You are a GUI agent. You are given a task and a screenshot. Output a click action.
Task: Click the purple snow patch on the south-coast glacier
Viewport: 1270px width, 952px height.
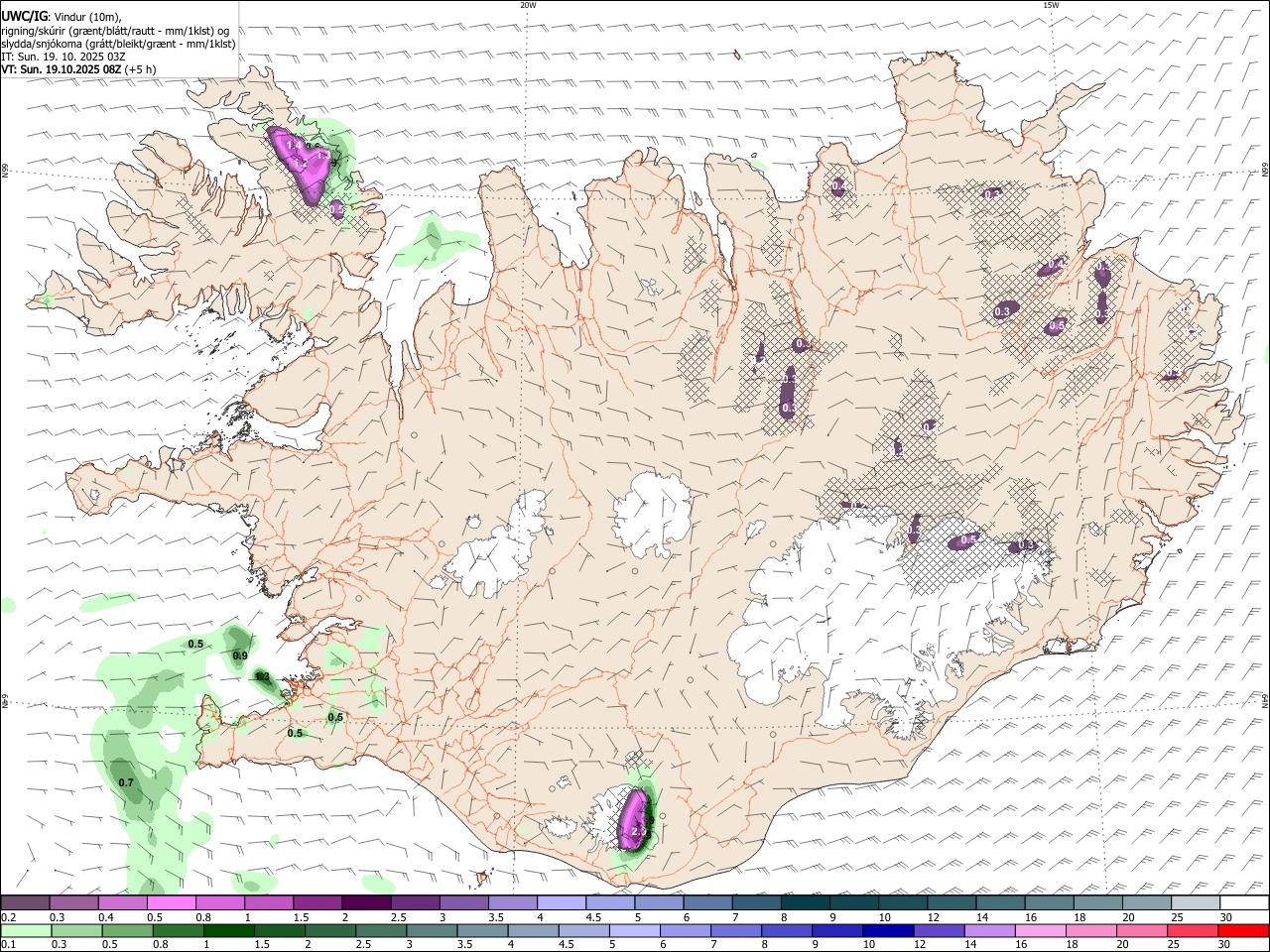[x=632, y=822]
